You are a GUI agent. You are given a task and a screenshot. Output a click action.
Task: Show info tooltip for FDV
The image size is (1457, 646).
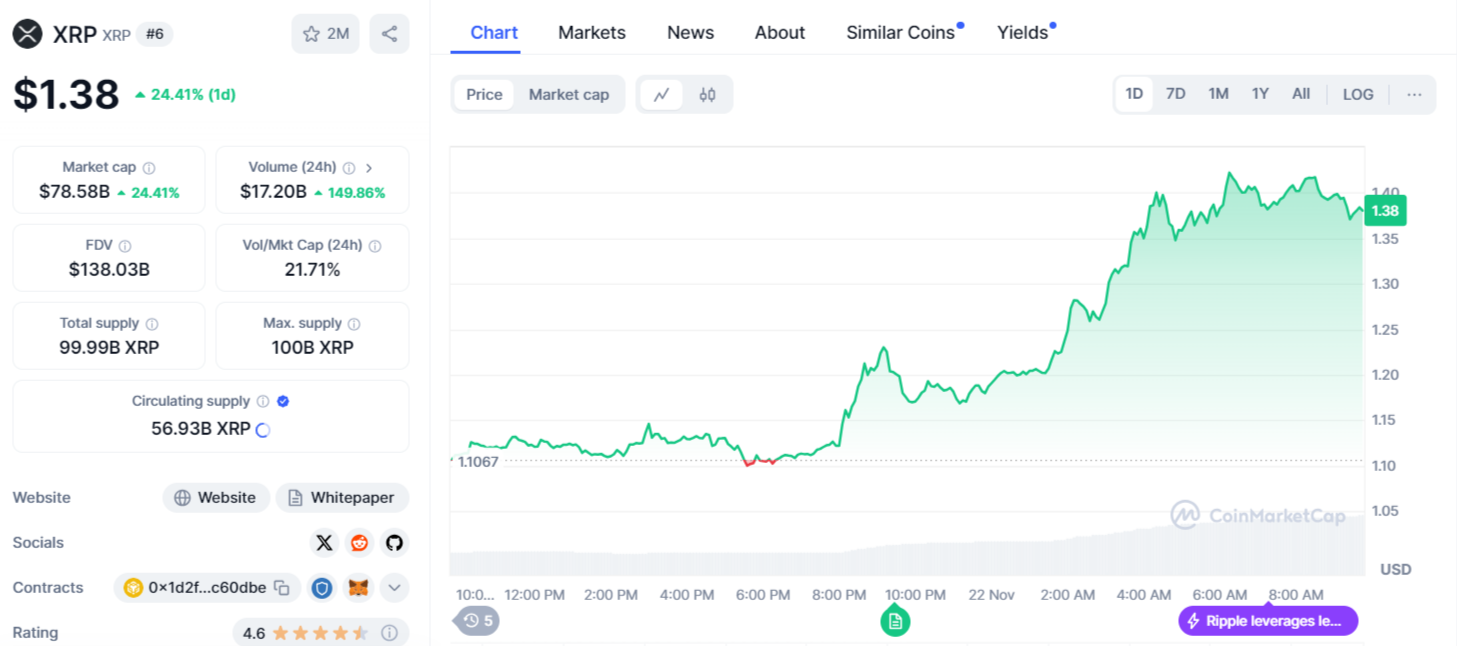[125, 246]
